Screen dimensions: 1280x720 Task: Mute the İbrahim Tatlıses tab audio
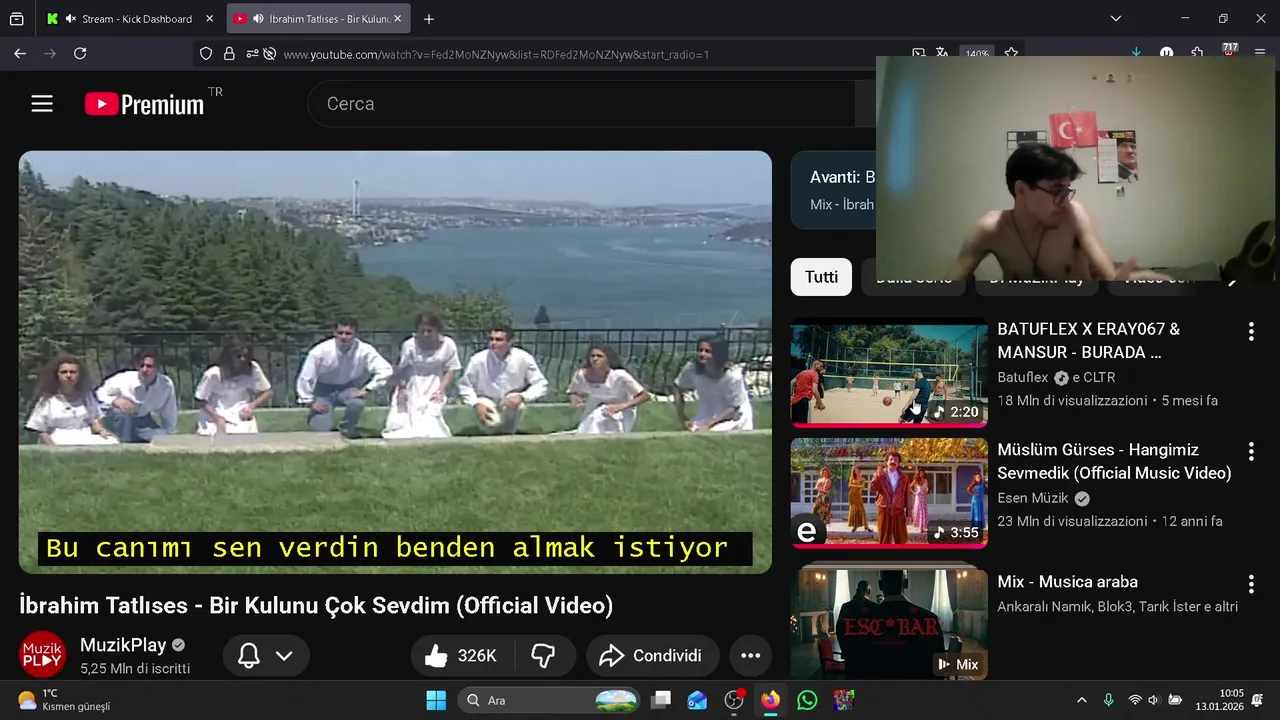click(259, 19)
